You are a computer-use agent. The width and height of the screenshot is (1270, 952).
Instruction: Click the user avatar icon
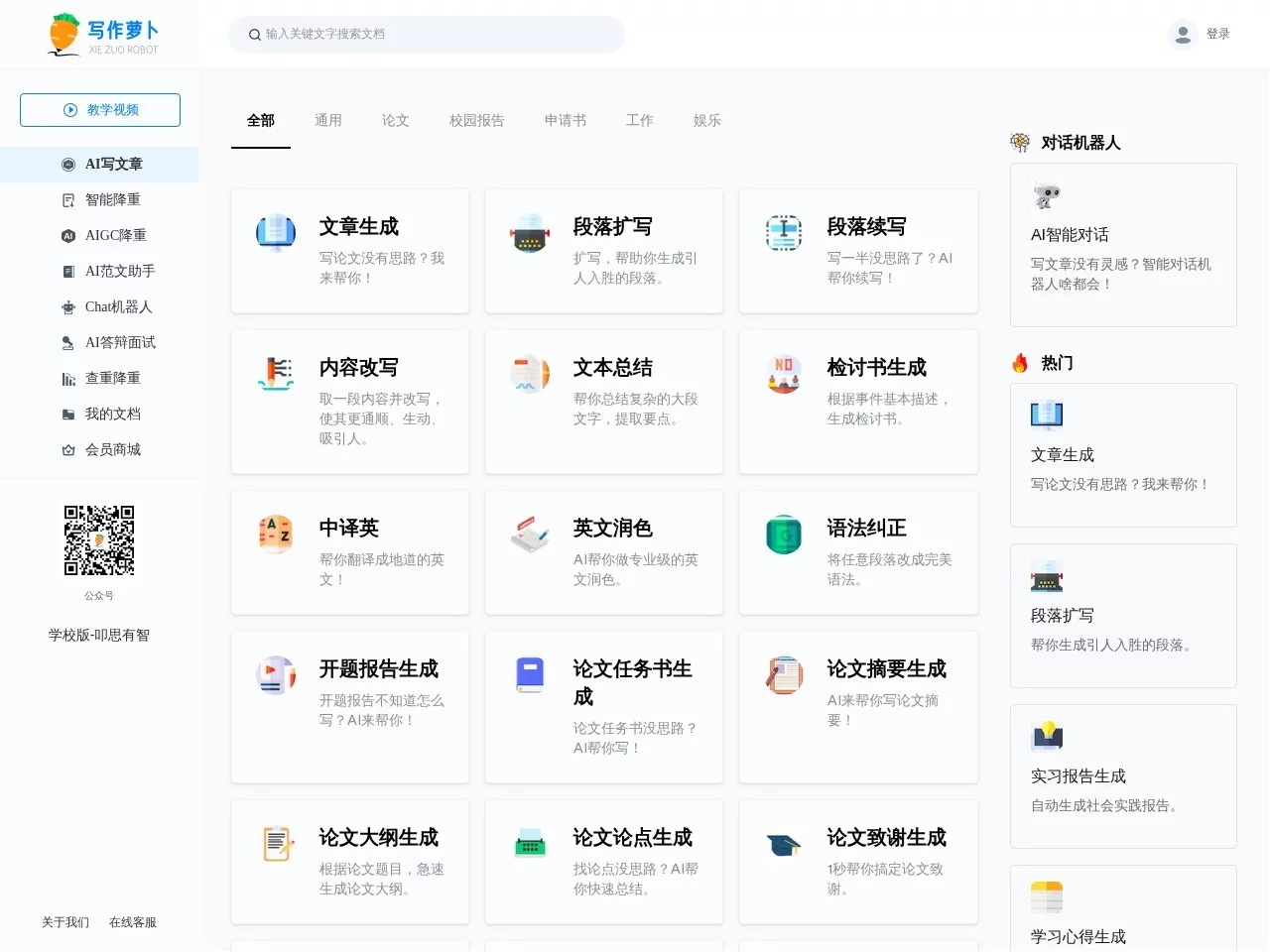(x=1183, y=35)
